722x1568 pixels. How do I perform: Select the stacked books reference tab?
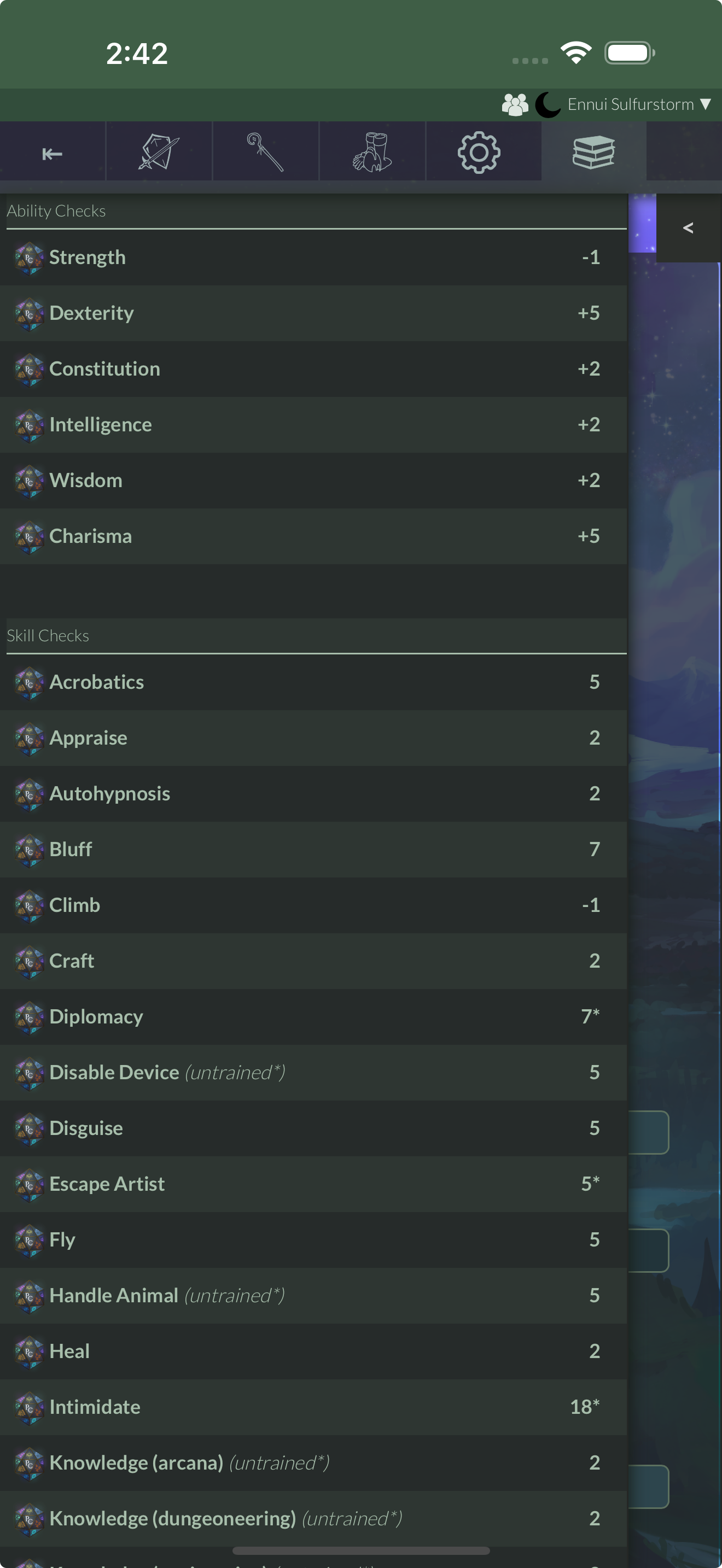[593, 151]
